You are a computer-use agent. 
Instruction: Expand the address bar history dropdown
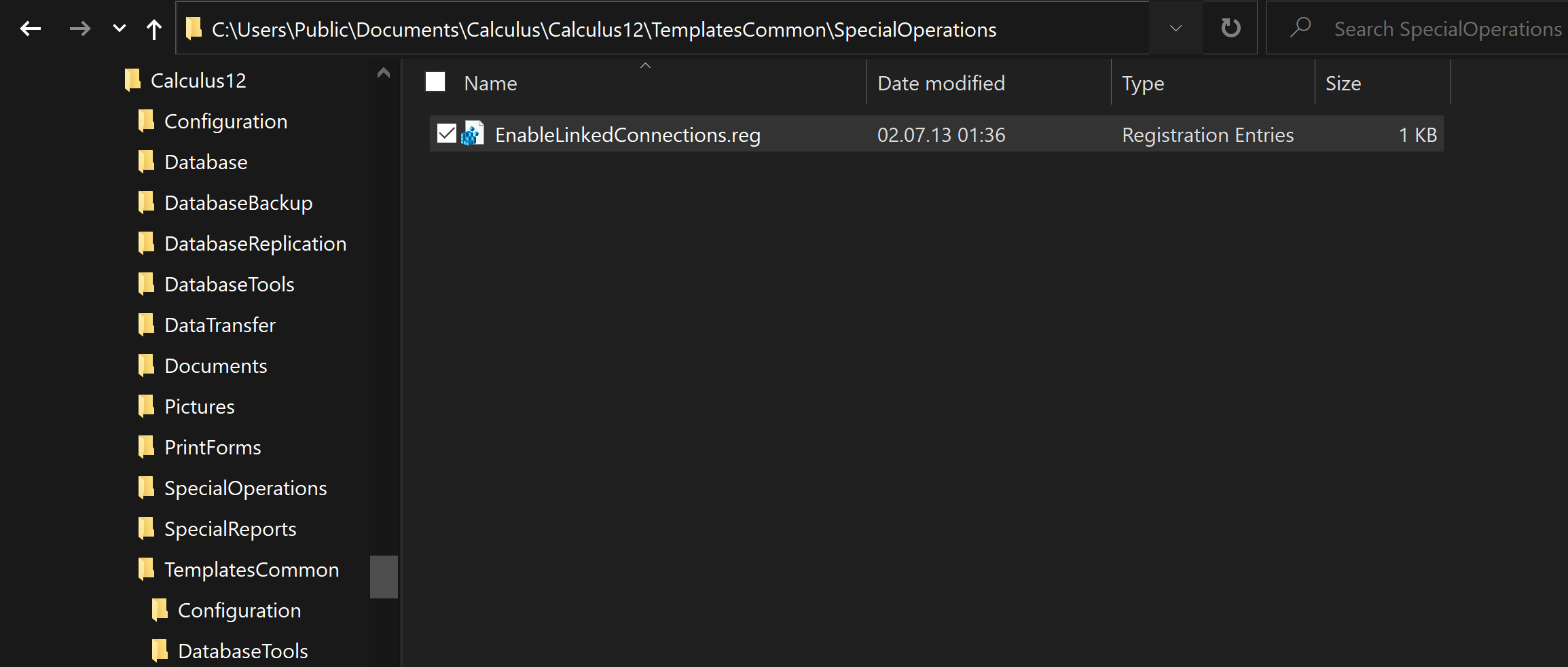tap(1176, 29)
